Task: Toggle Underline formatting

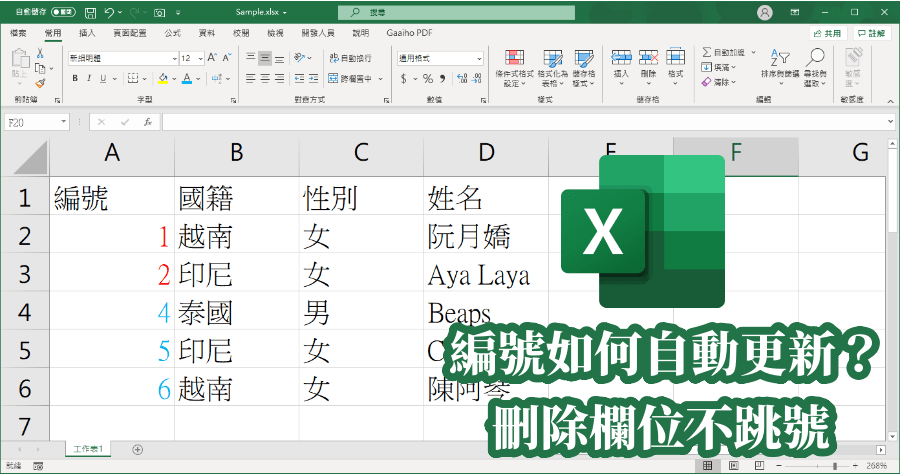Action: pos(103,78)
